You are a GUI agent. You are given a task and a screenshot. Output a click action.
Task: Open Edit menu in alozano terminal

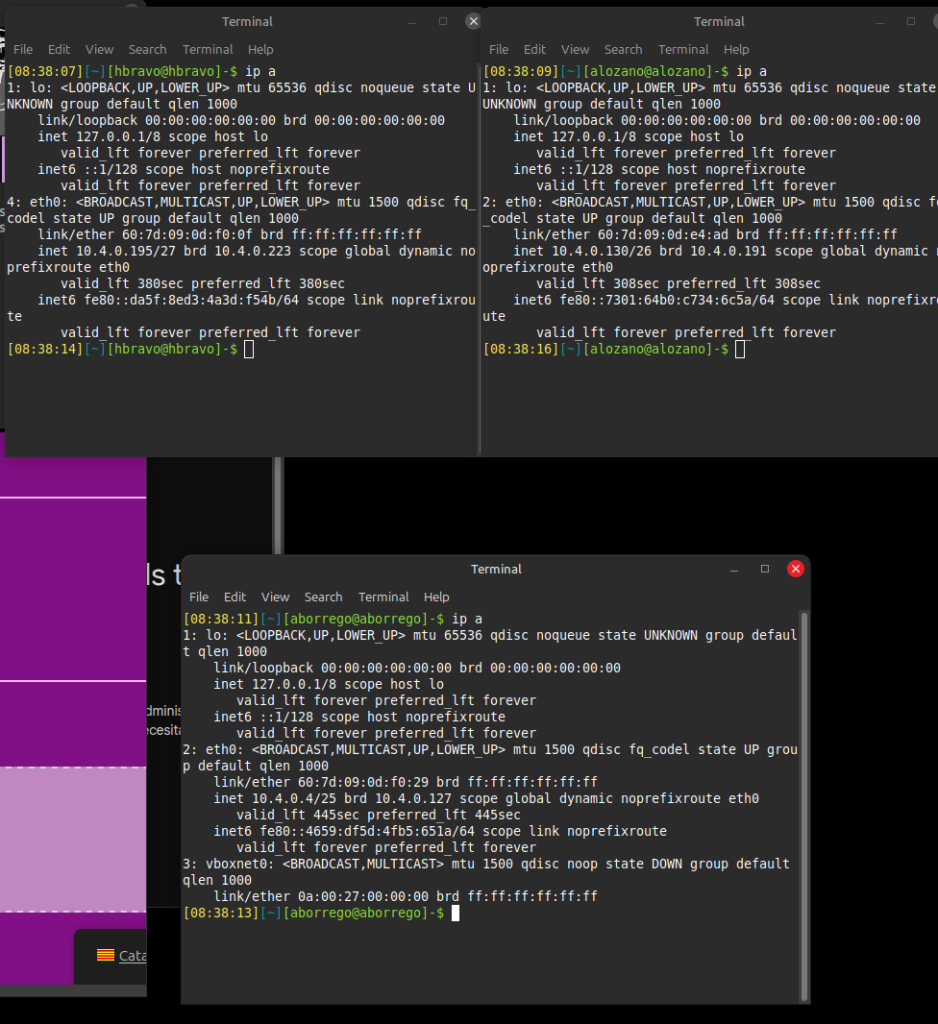[x=535, y=49]
